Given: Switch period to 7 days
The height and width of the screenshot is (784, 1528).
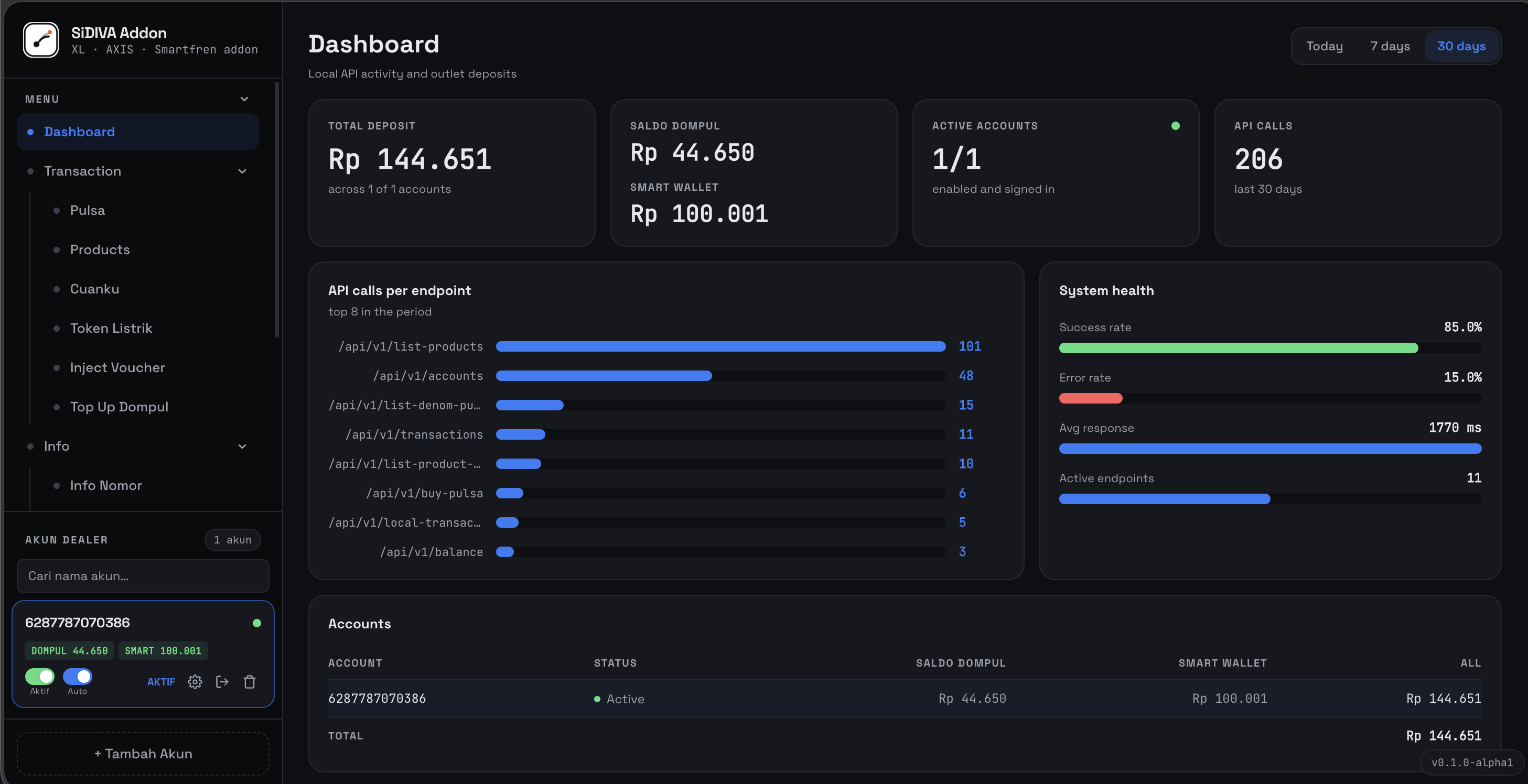Looking at the screenshot, I should click(x=1390, y=46).
